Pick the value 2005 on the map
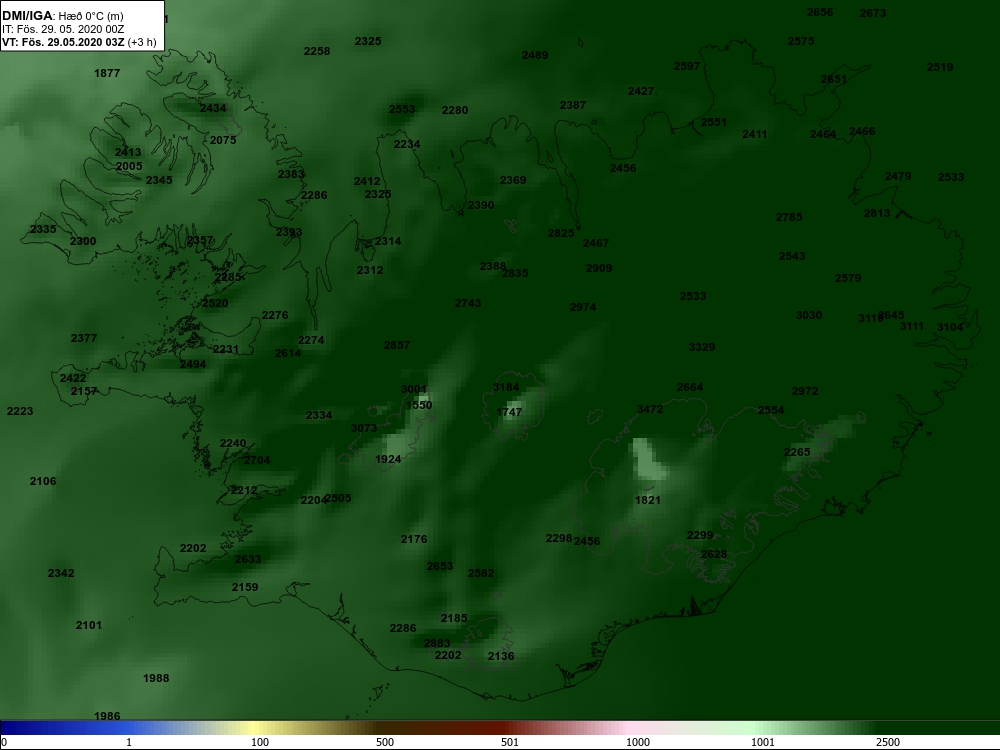 (129, 166)
